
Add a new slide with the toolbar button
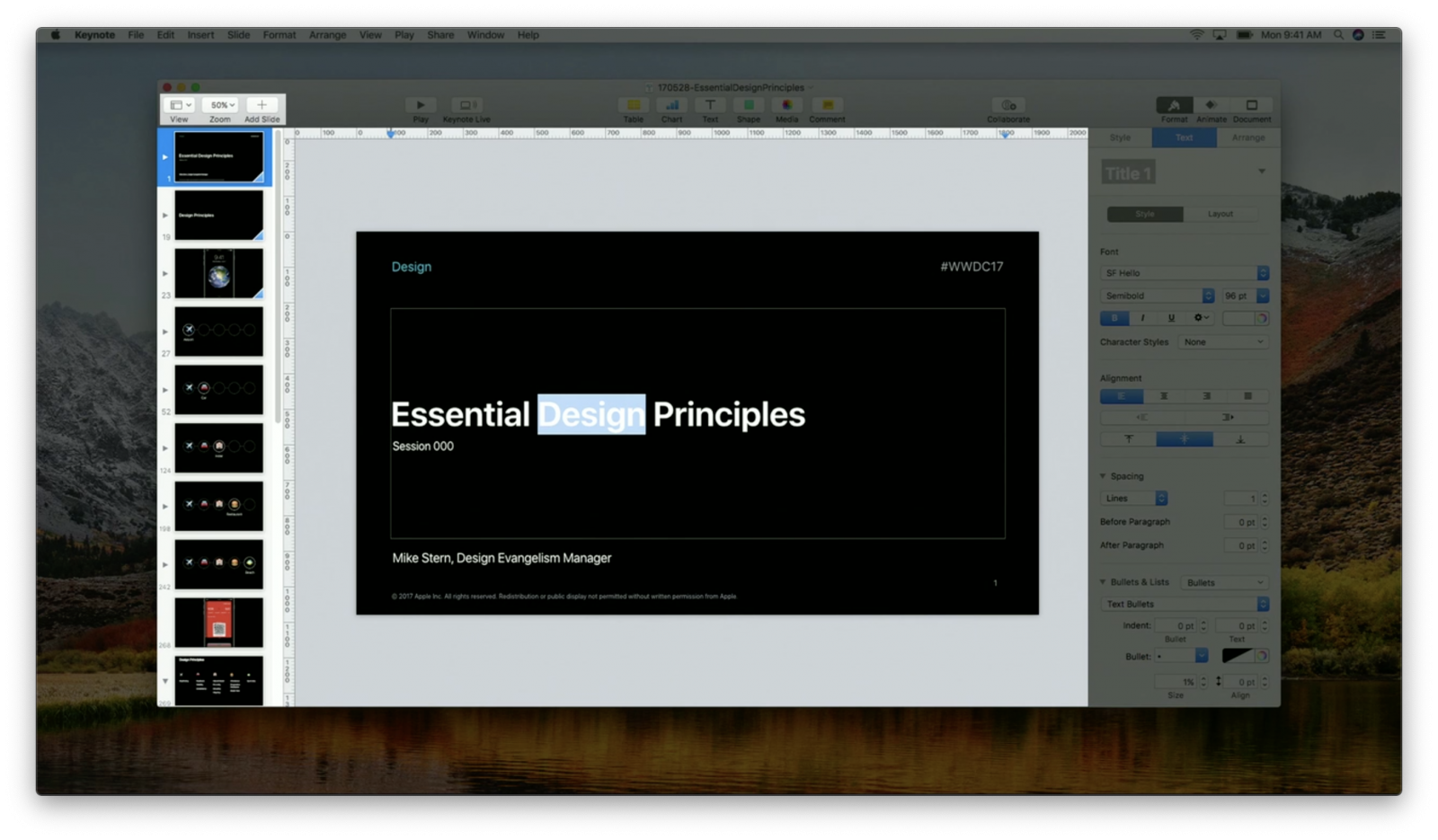coord(262,105)
